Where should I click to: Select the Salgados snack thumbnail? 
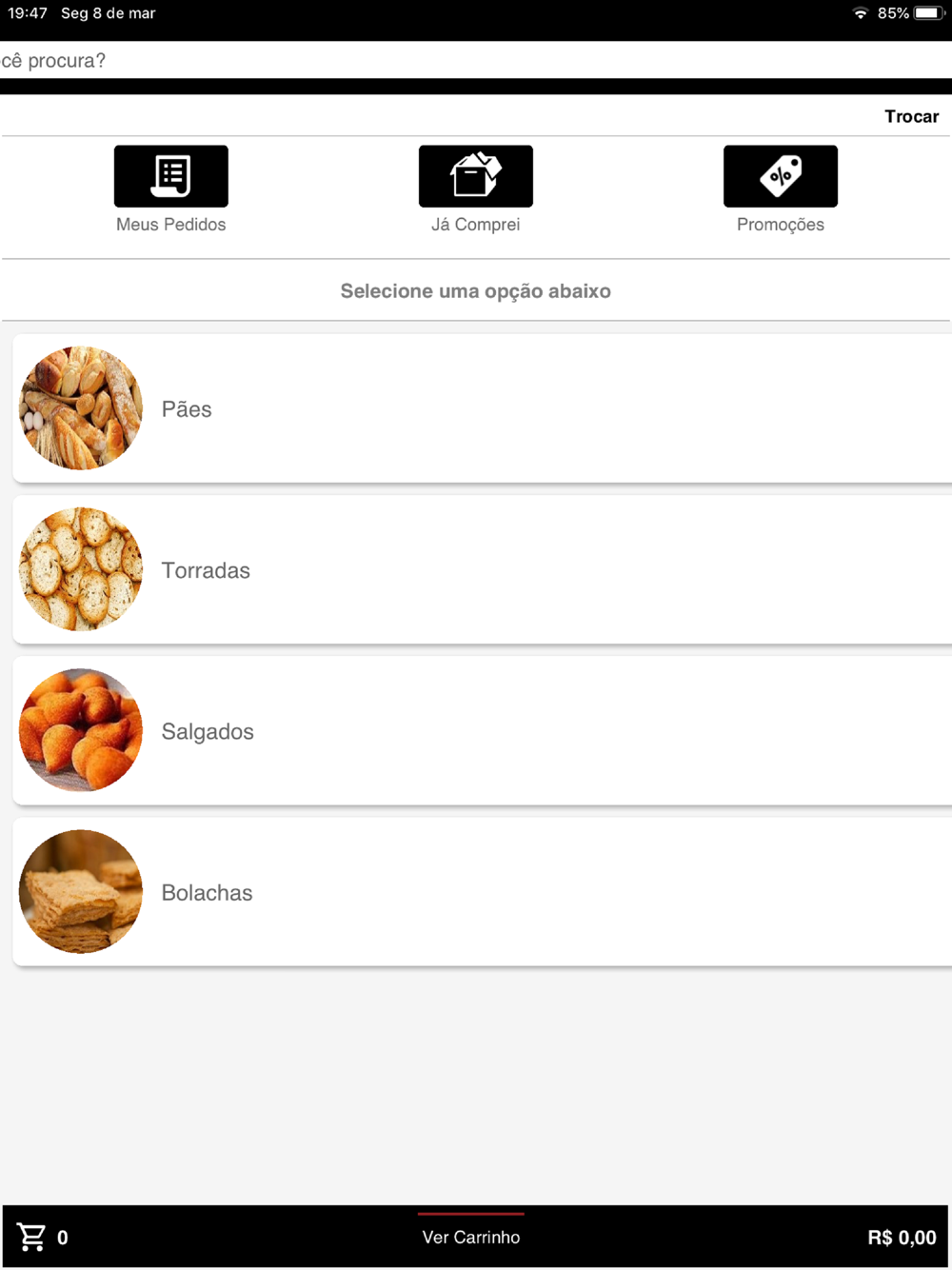coord(81,730)
